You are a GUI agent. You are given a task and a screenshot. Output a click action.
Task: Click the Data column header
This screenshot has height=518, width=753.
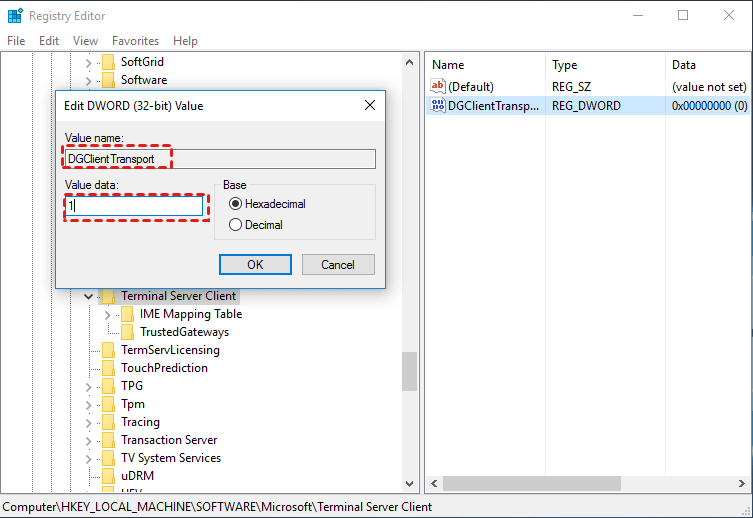tap(708, 65)
